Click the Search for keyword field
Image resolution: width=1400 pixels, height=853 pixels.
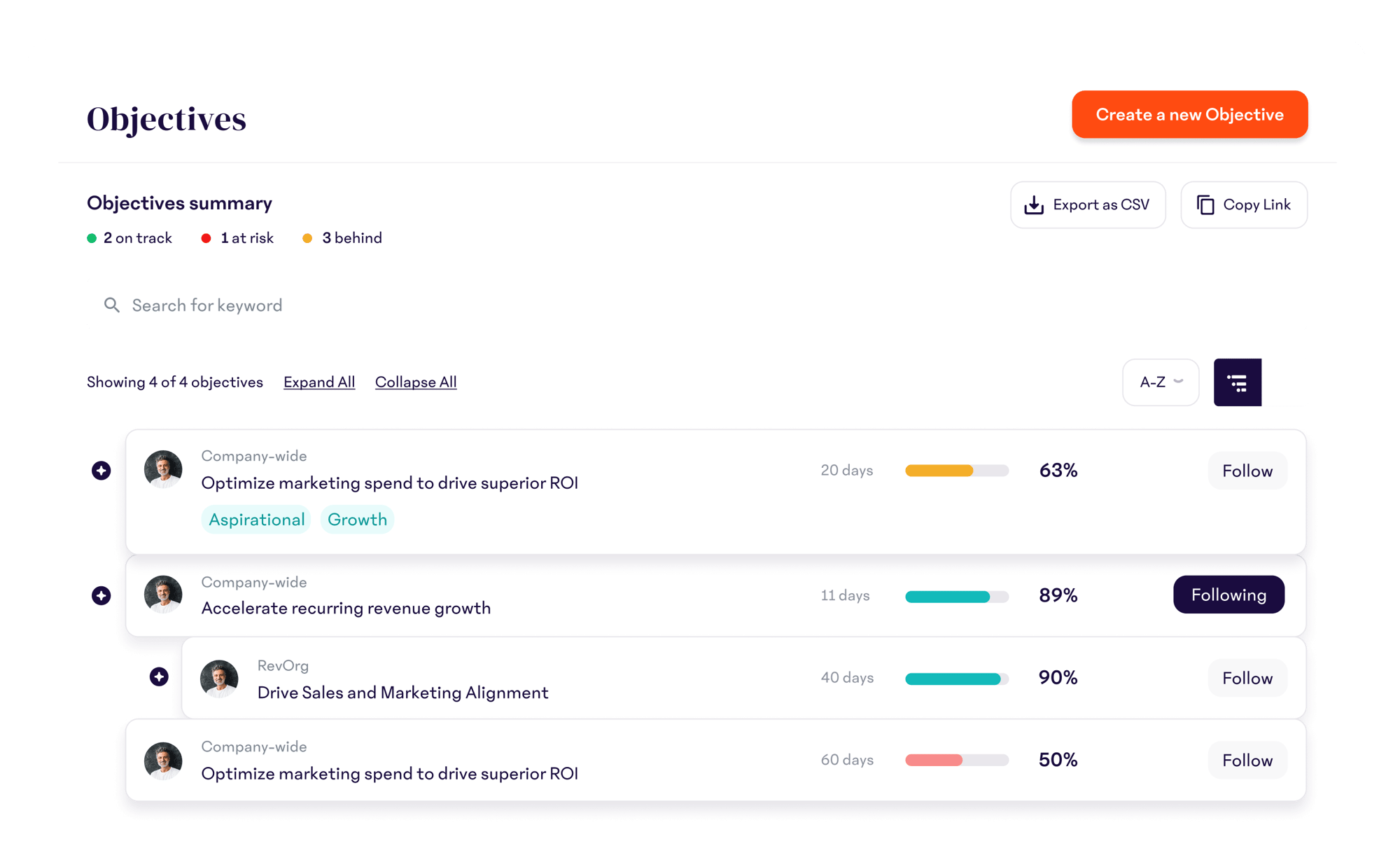[207, 305]
